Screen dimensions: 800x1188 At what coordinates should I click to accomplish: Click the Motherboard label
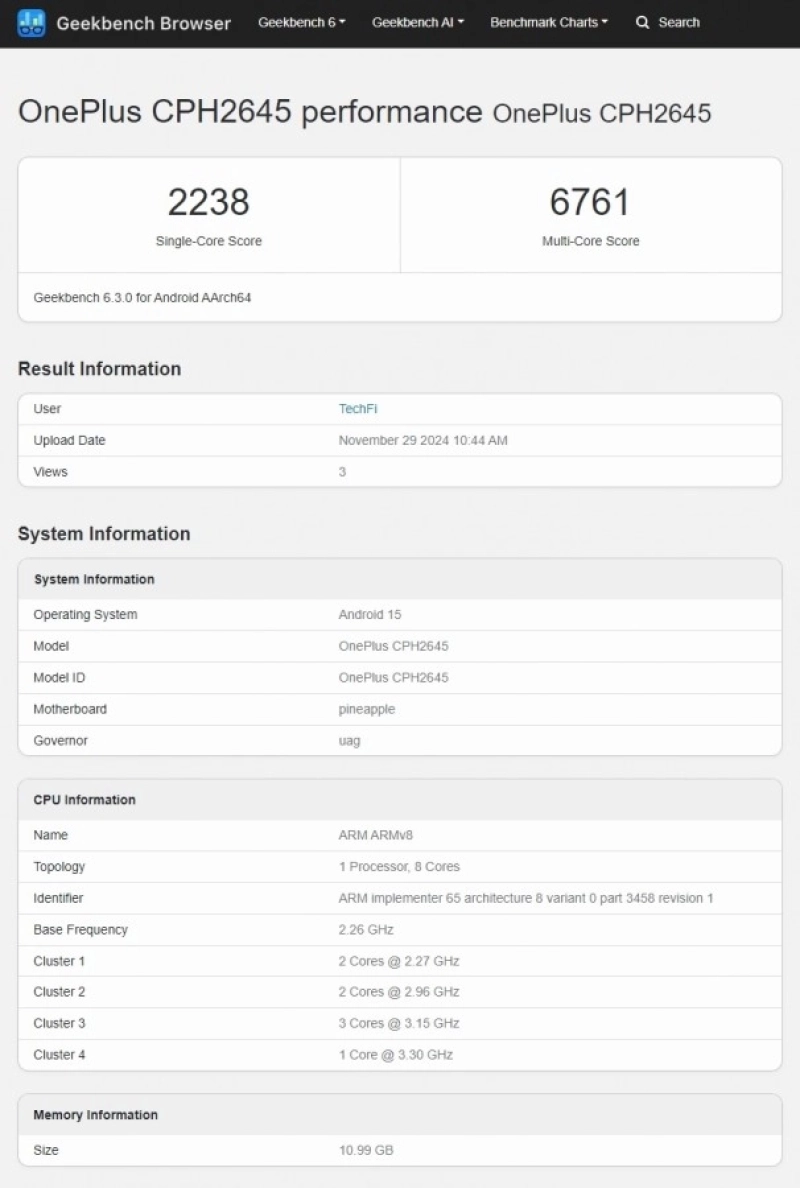pos(70,709)
